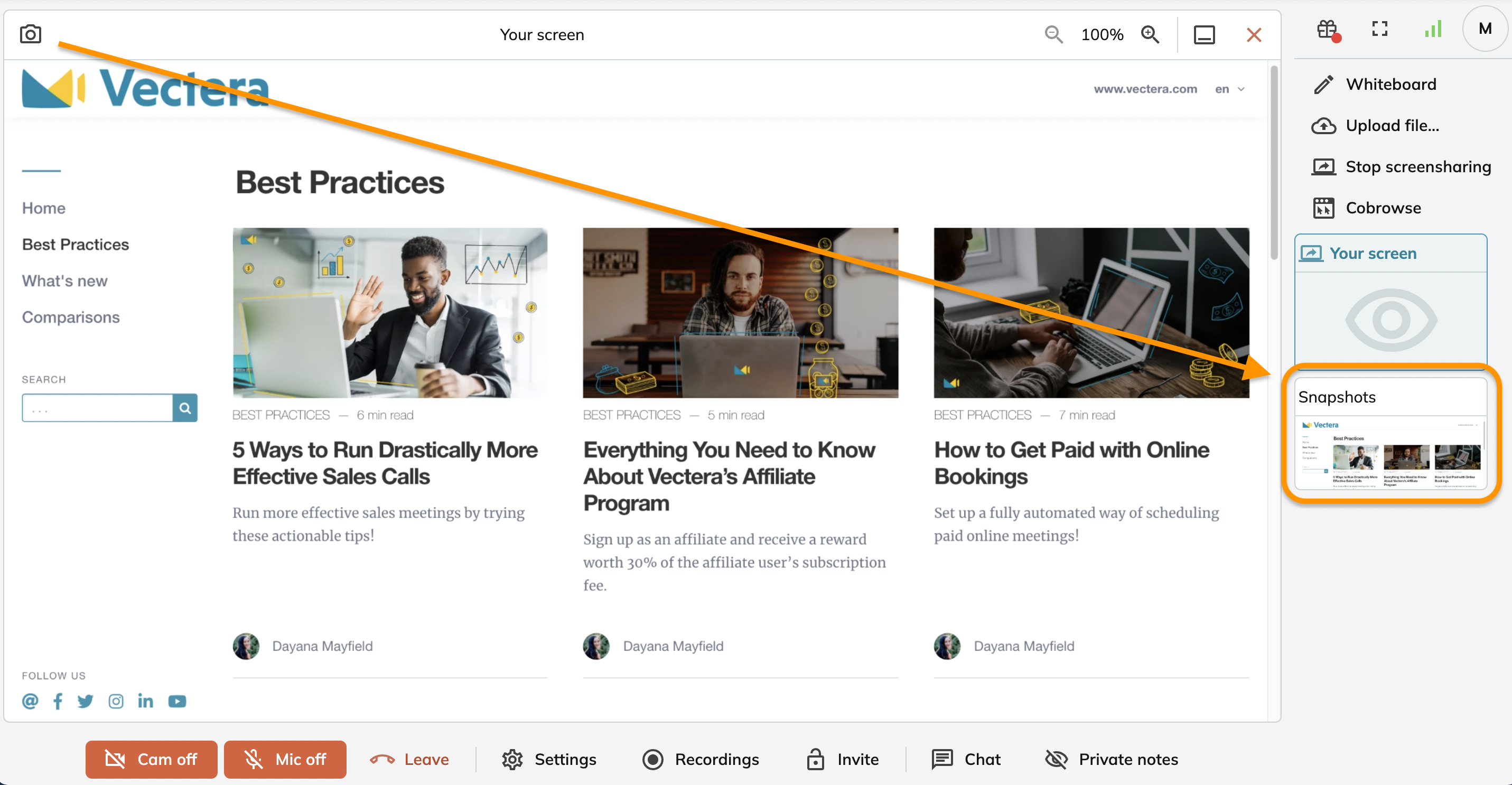Viewport: 1512px width, 785px height.
Task: Toggle the Mic off button
Action: point(285,759)
